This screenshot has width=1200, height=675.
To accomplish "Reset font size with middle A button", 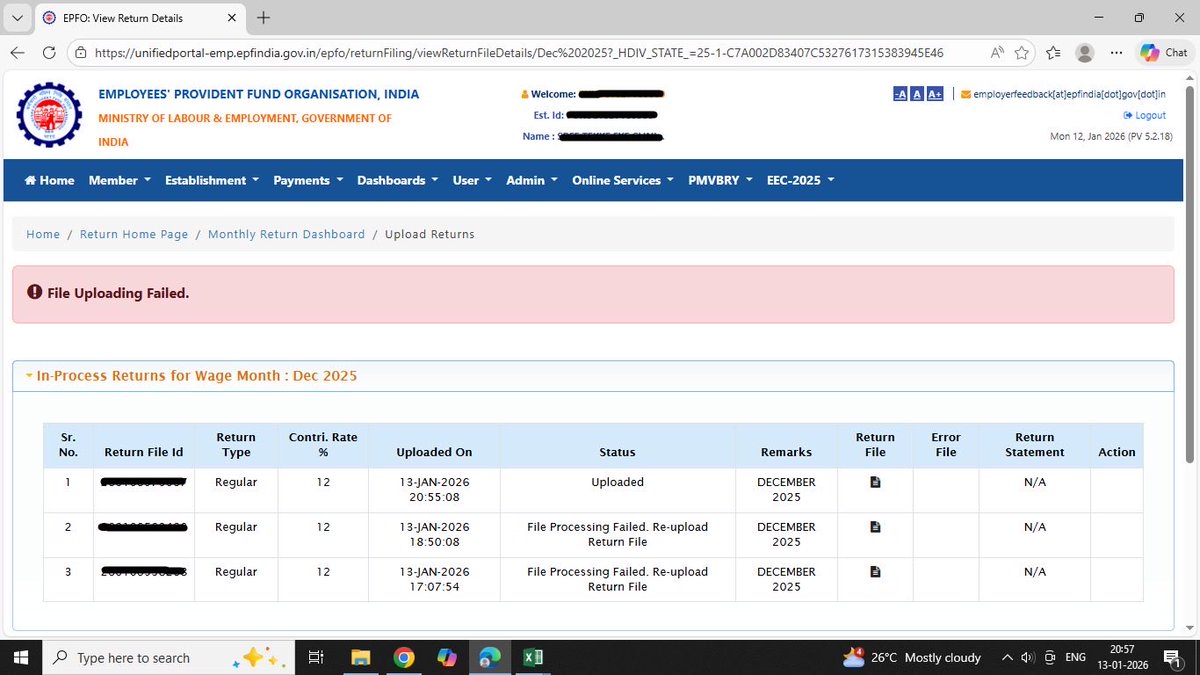I will point(917,94).
